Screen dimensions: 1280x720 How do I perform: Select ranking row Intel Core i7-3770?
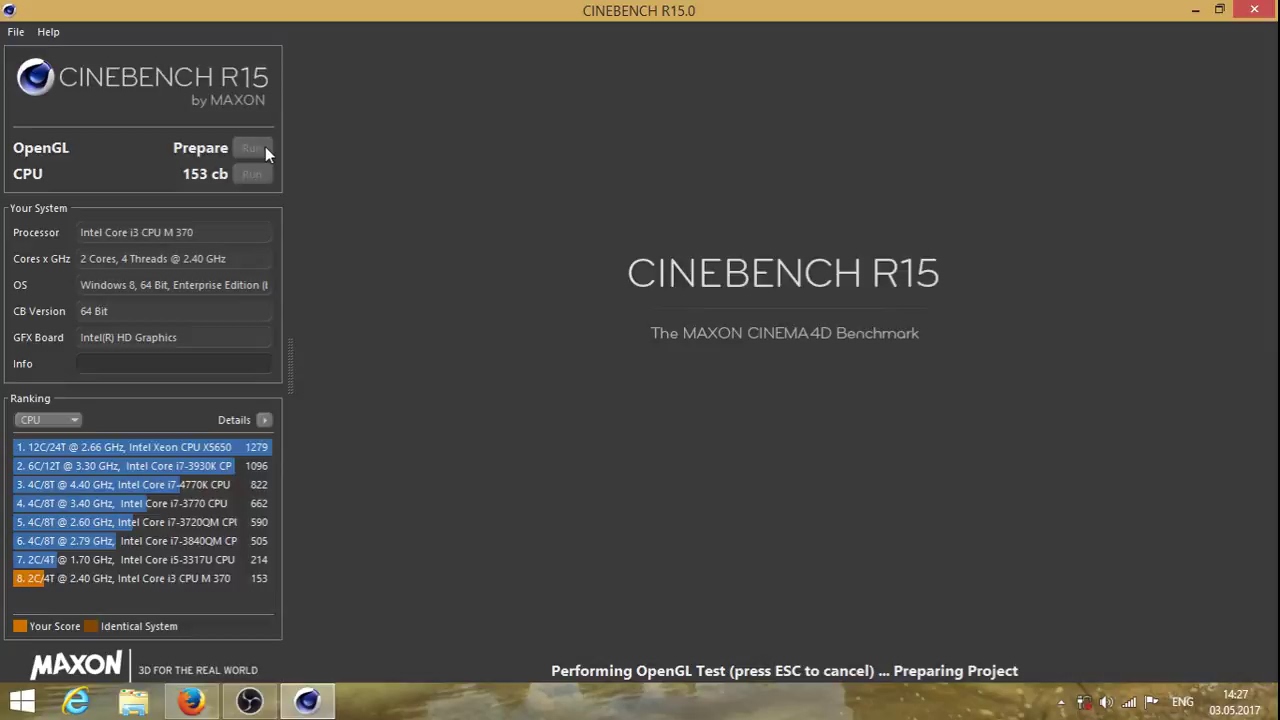point(142,504)
